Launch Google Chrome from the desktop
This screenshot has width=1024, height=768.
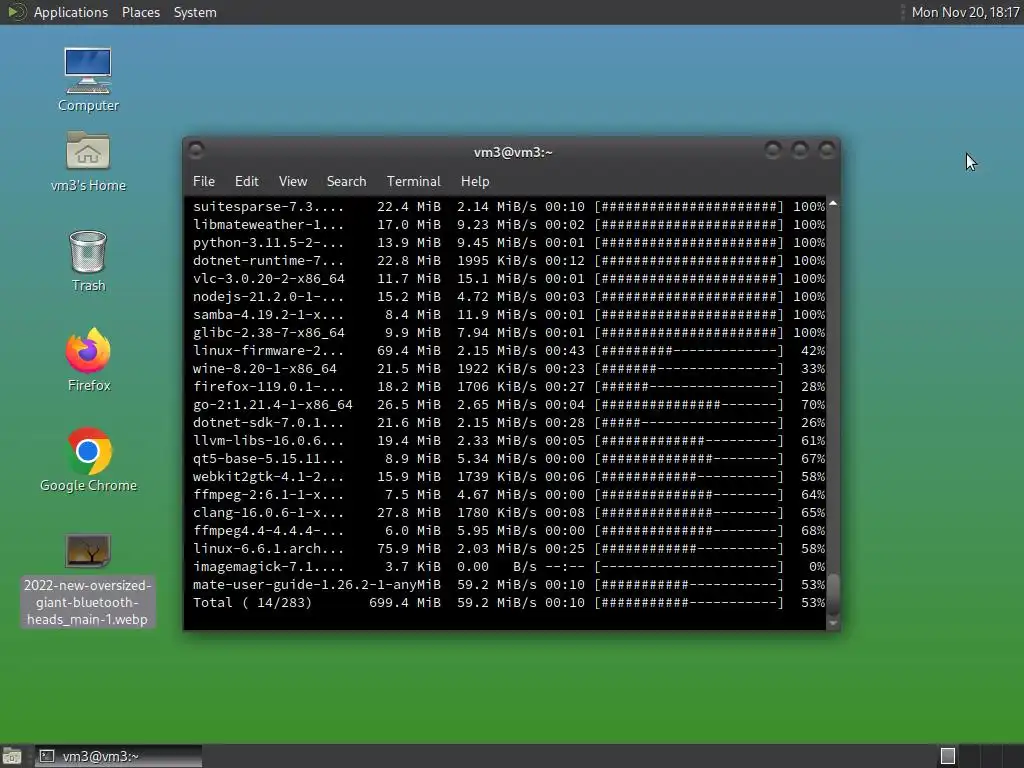(x=89, y=460)
